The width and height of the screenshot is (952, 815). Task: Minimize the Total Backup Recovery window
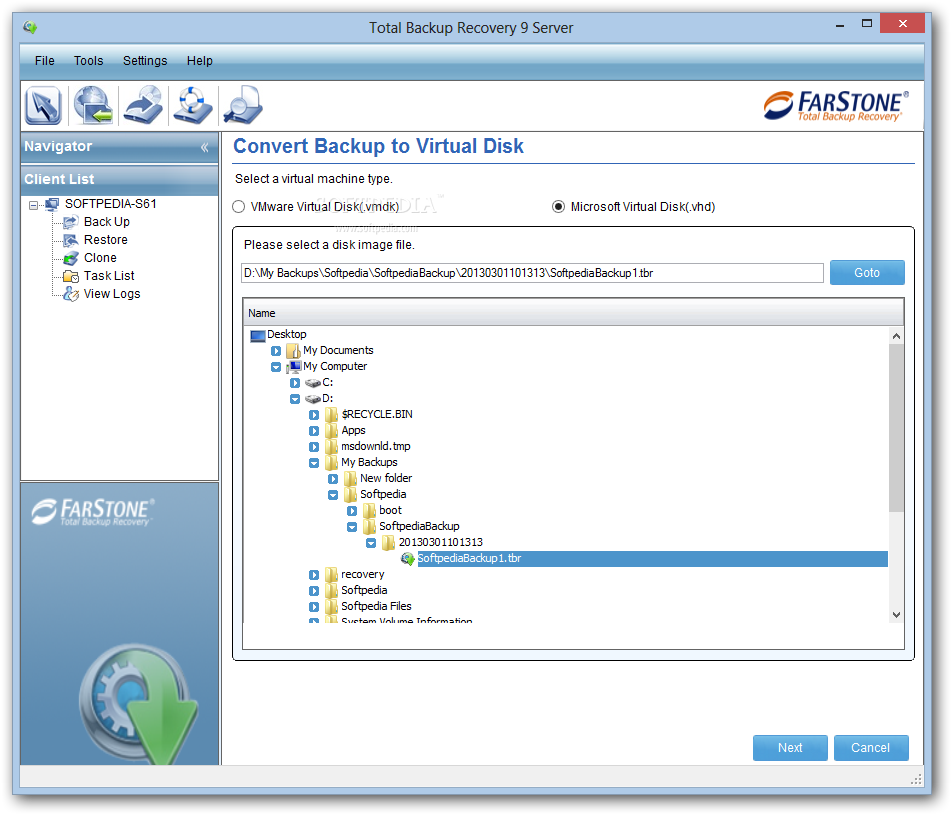[840, 26]
